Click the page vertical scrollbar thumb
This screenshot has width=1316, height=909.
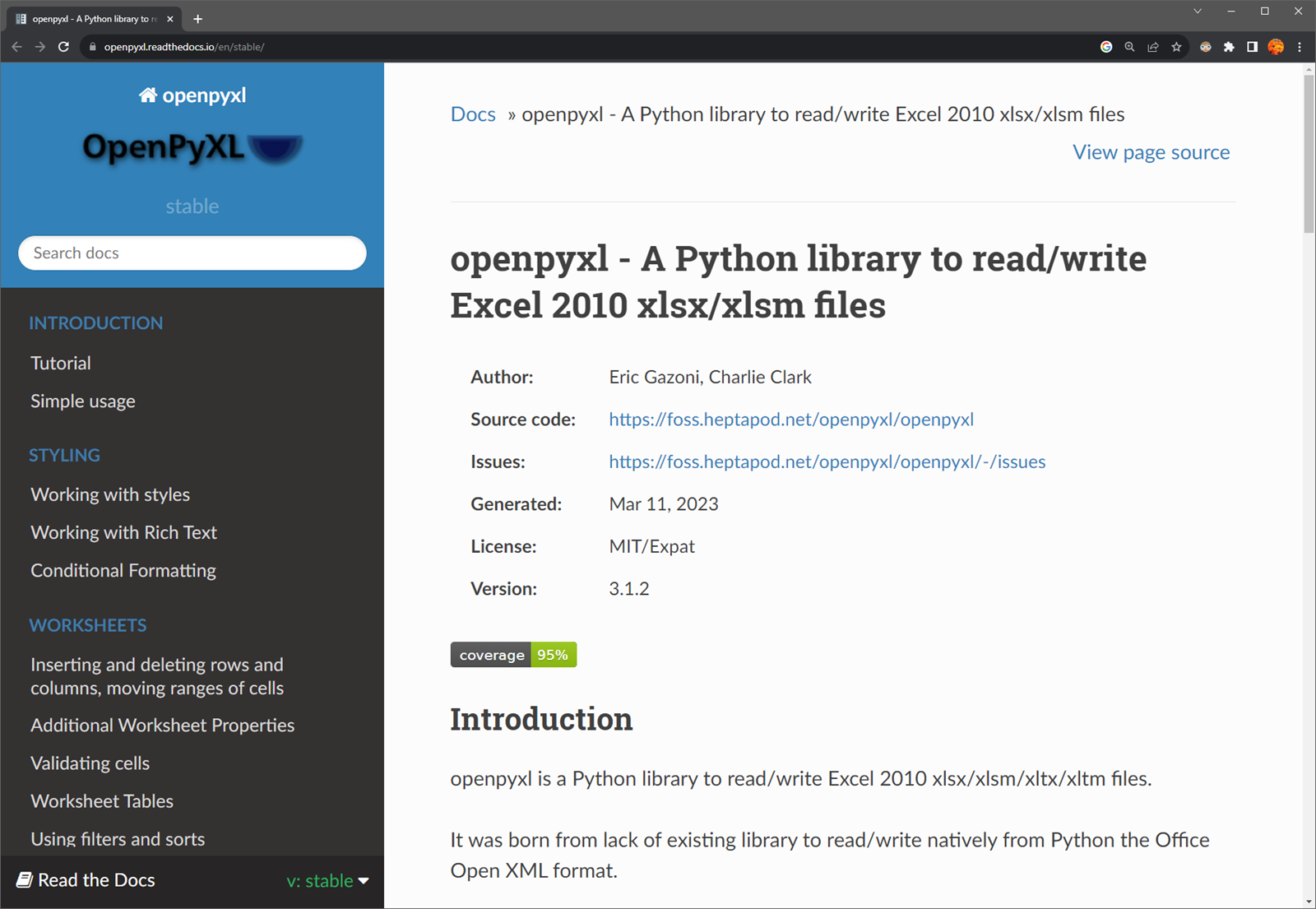click(x=1309, y=154)
